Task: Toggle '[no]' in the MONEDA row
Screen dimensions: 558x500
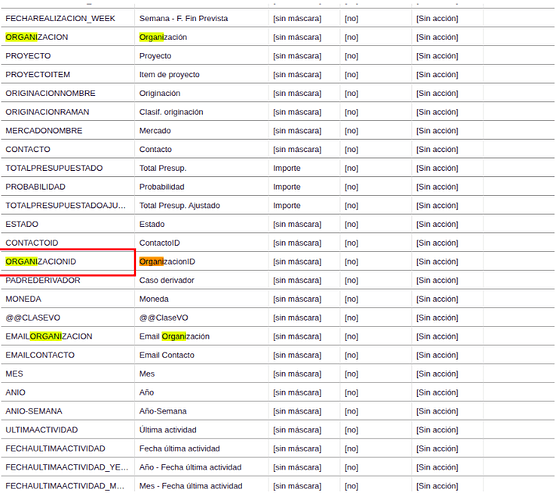Action: pos(351,299)
